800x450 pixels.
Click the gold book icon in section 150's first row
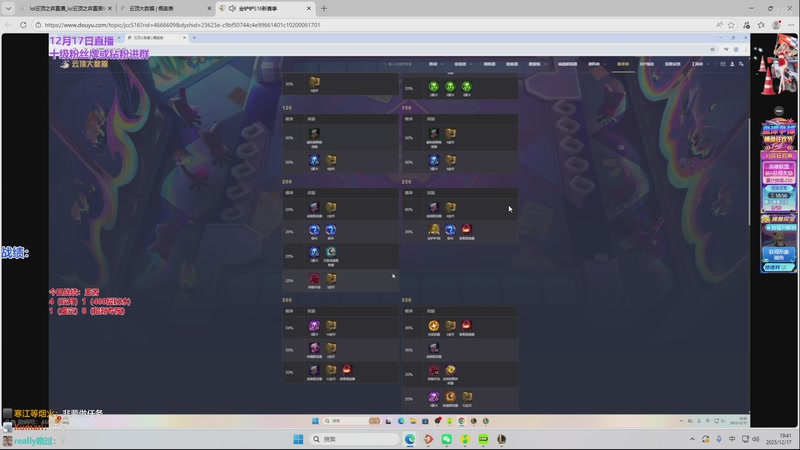(x=450, y=133)
